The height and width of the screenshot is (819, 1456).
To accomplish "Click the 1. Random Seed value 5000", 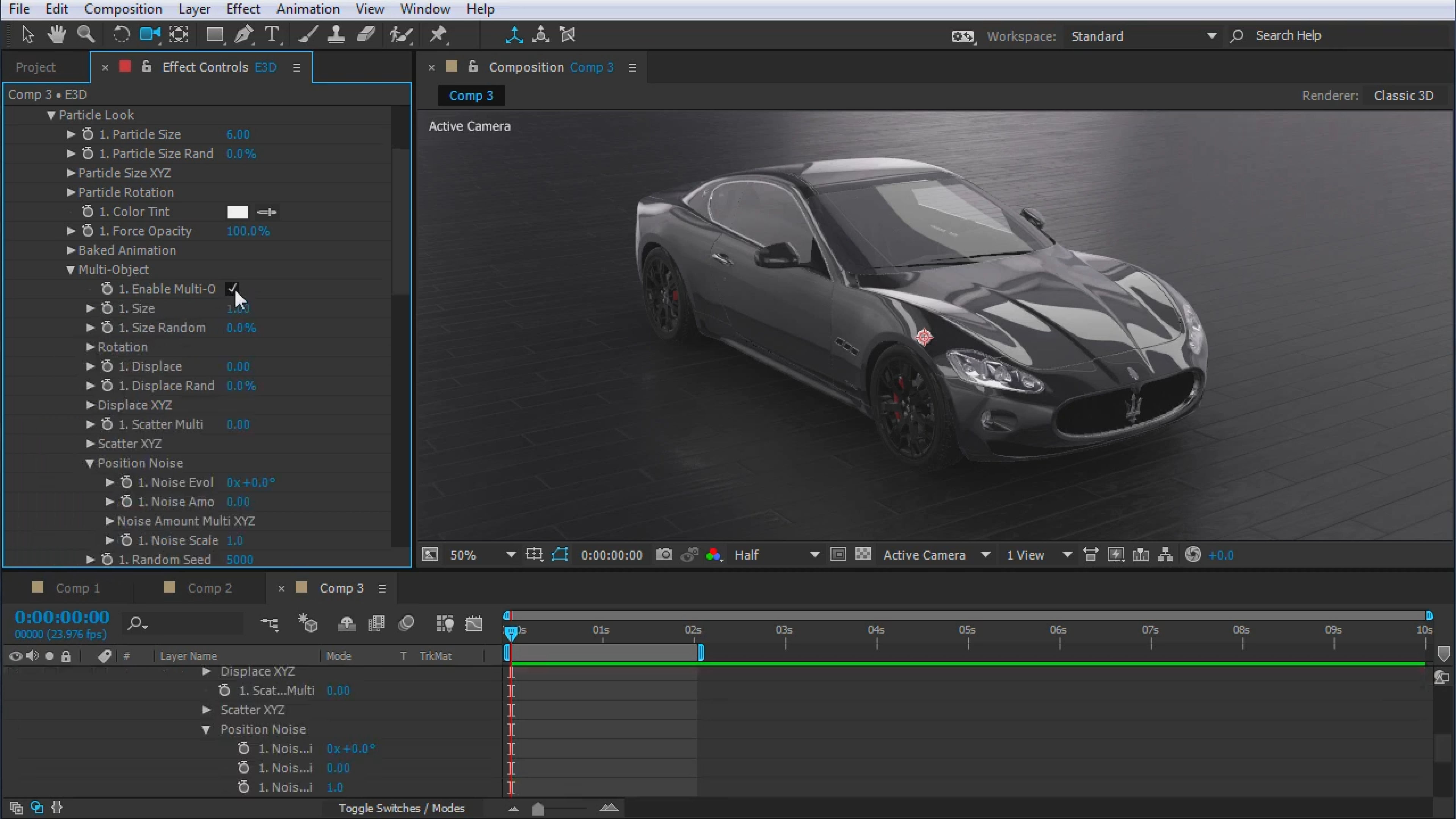I will point(240,560).
